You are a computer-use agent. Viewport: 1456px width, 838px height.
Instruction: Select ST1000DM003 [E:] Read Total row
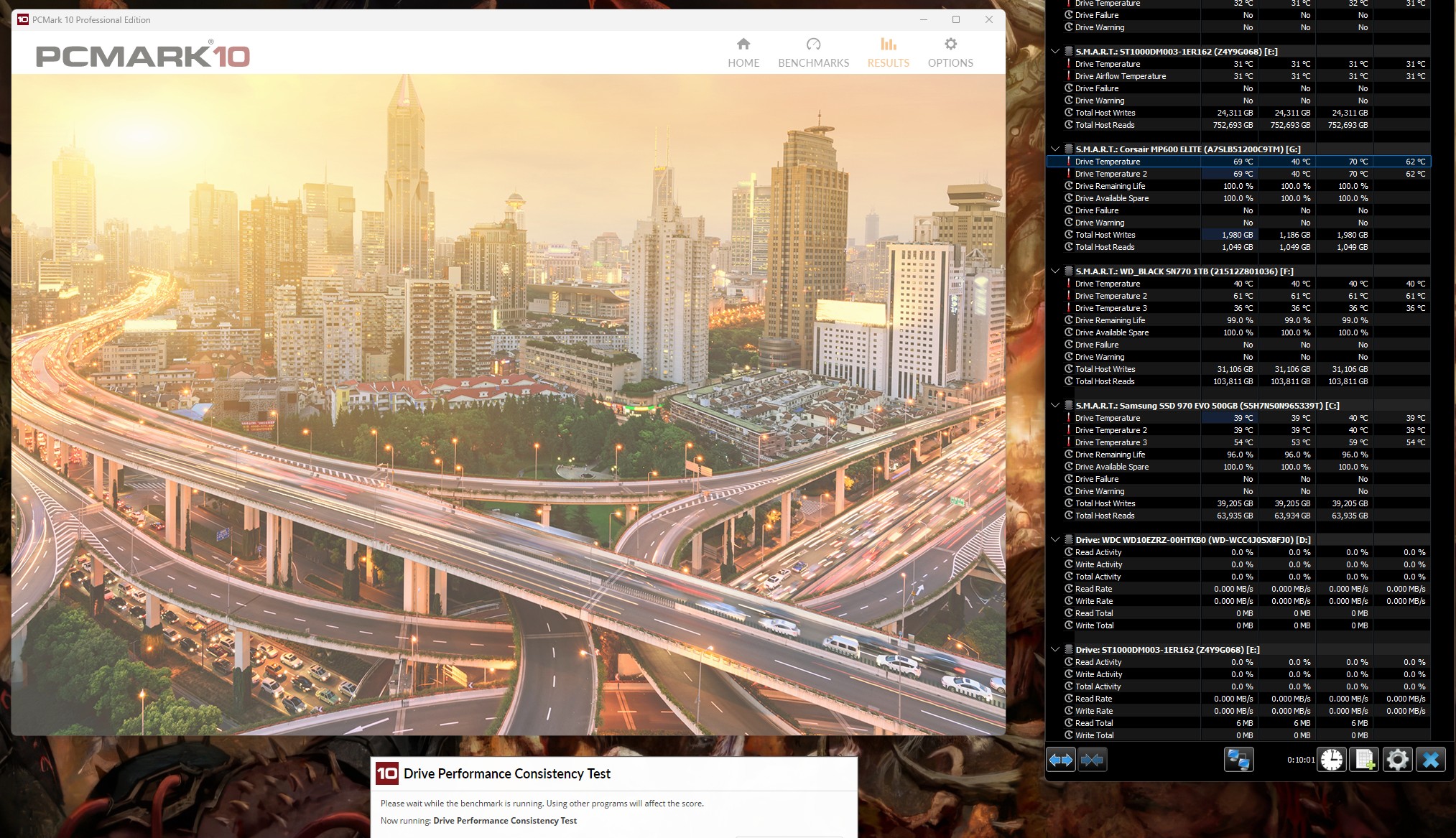click(1239, 723)
